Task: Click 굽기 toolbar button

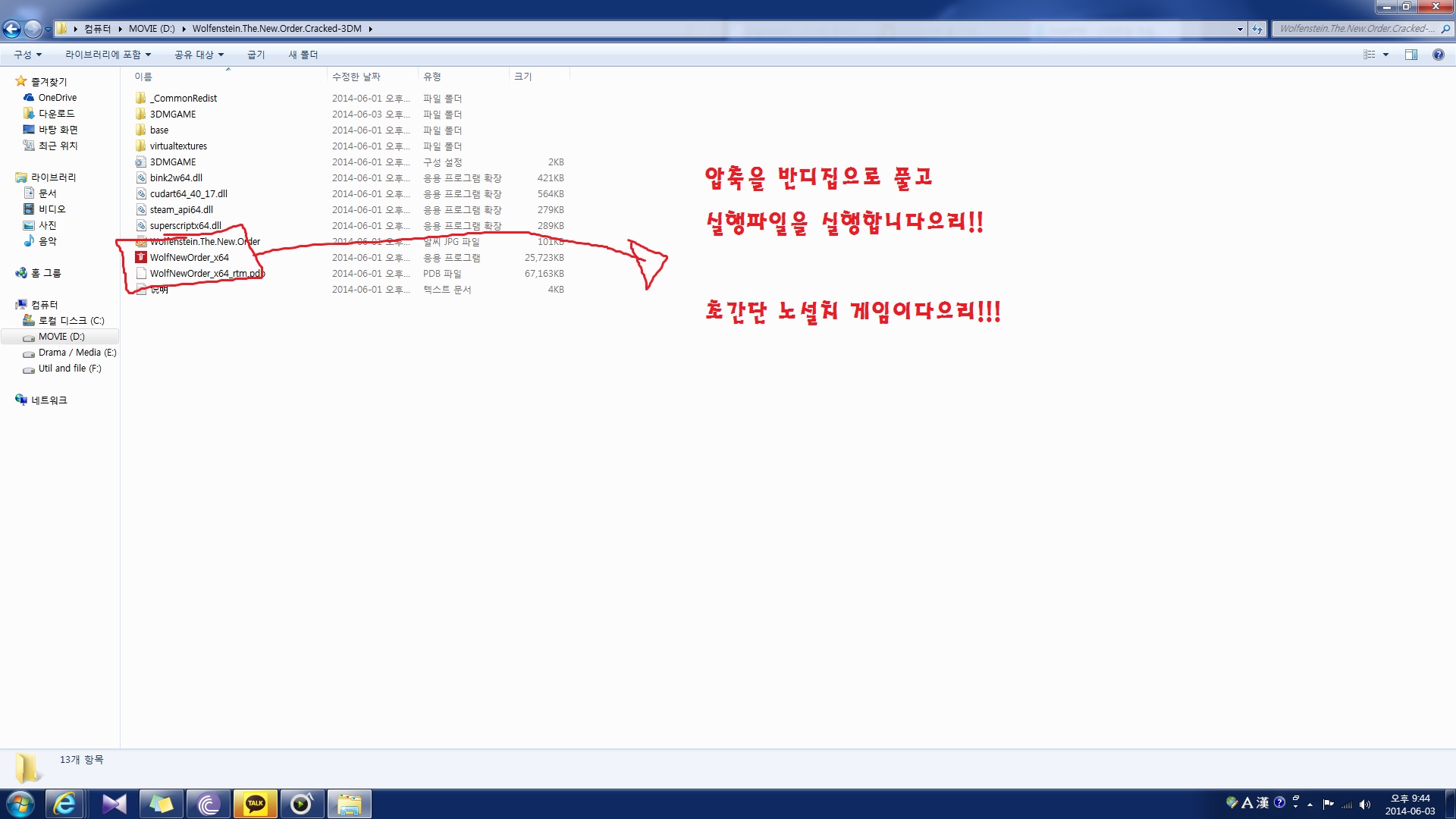Action: coord(256,55)
